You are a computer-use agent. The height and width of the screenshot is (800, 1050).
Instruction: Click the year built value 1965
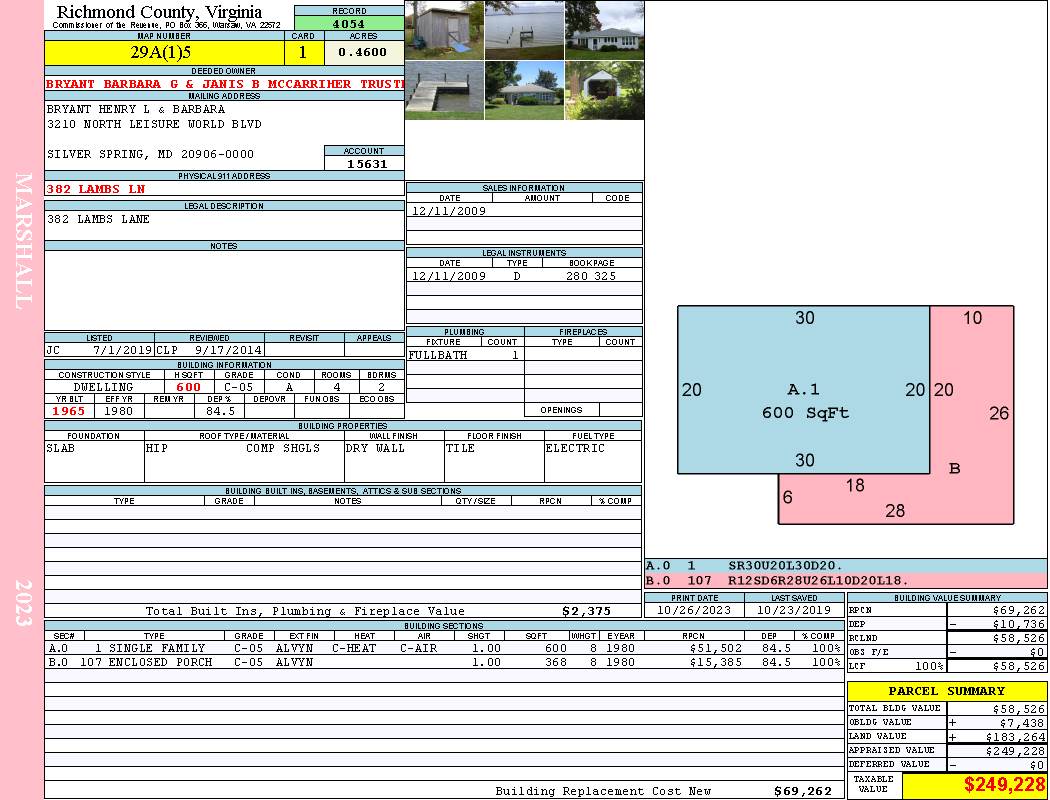69,411
